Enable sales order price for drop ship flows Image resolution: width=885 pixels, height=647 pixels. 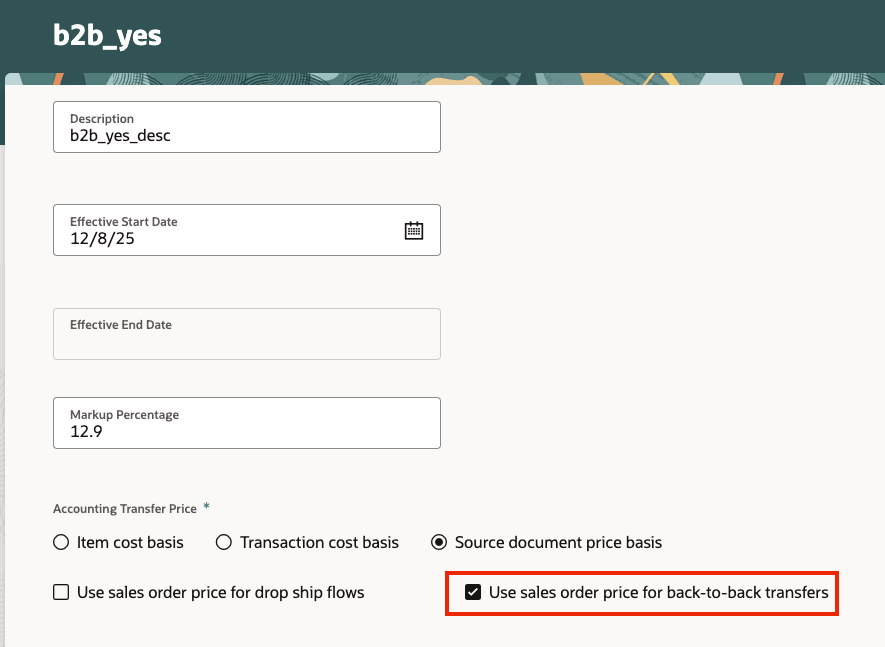click(61, 592)
